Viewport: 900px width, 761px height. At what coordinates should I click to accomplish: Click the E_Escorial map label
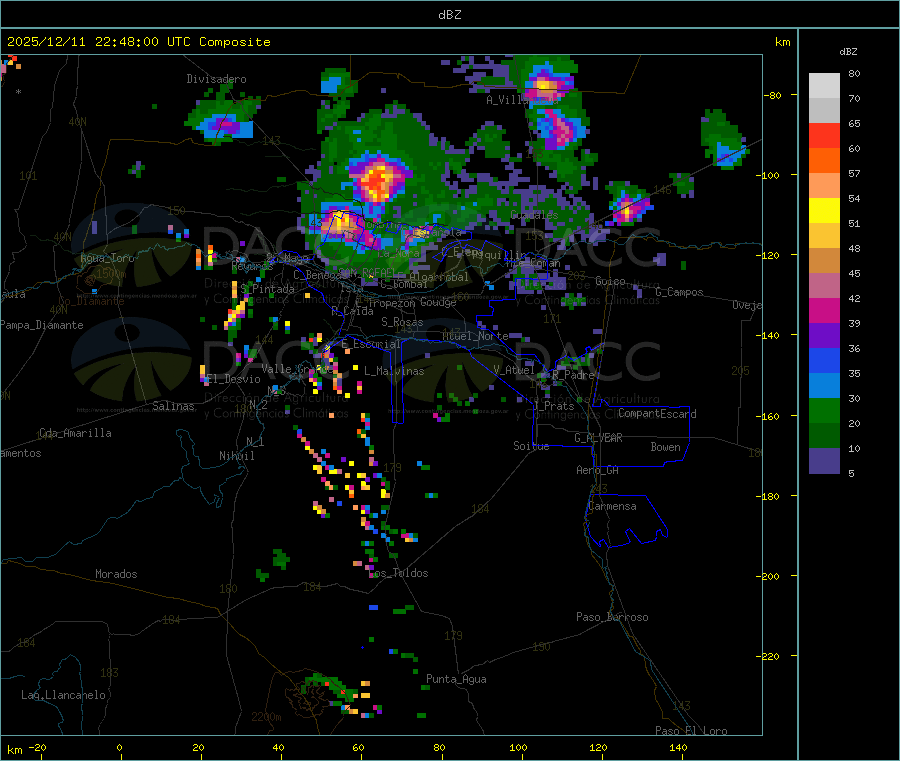pyautogui.click(x=371, y=344)
